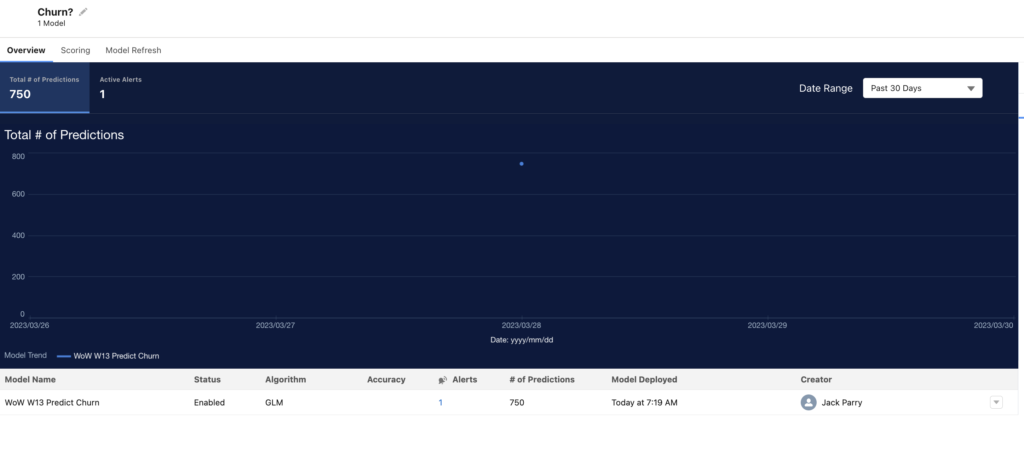Click the Model Deployed column header
This screenshot has height=449, width=1024.
tap(644, 379)
